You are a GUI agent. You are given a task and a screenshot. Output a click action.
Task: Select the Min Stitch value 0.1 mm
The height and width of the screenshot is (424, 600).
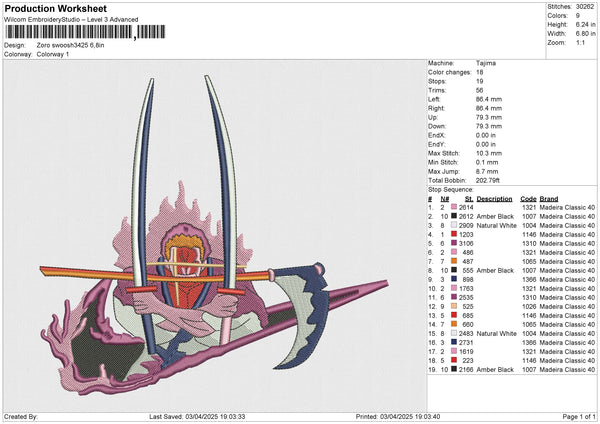point(487,162)
